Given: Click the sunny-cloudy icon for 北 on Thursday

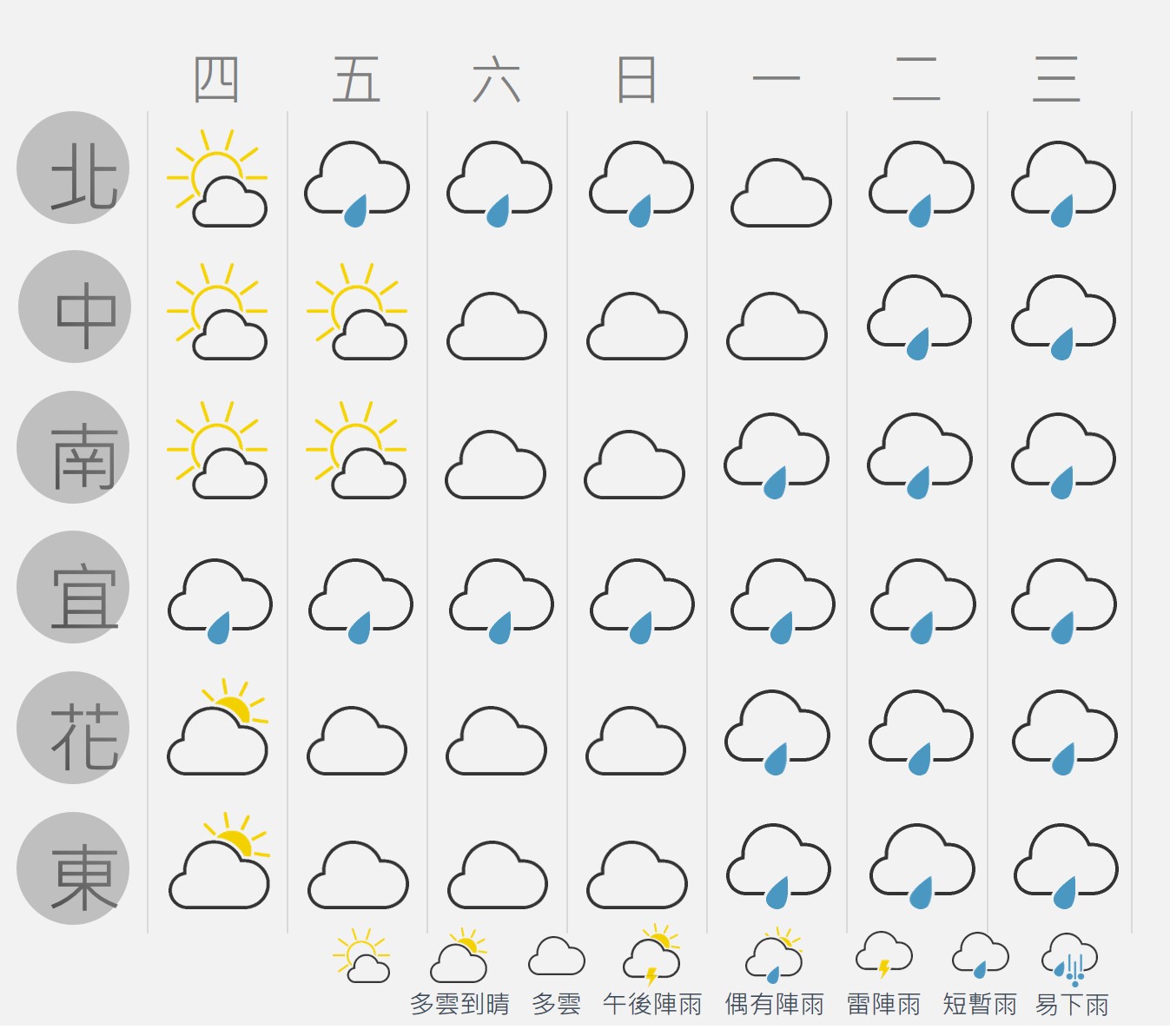Looking at the screenshot, I should click(x=217, y=178).
